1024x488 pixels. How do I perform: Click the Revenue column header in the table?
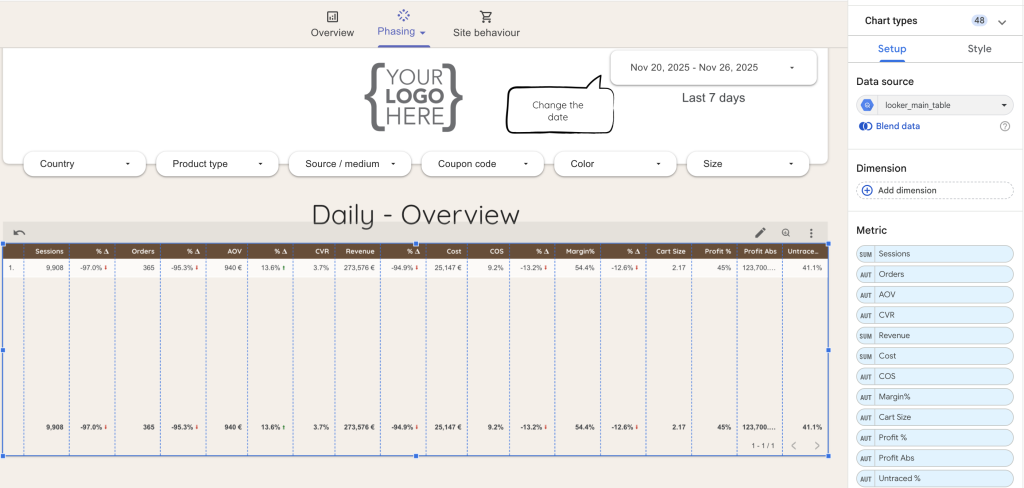click(x=359, y=251)
